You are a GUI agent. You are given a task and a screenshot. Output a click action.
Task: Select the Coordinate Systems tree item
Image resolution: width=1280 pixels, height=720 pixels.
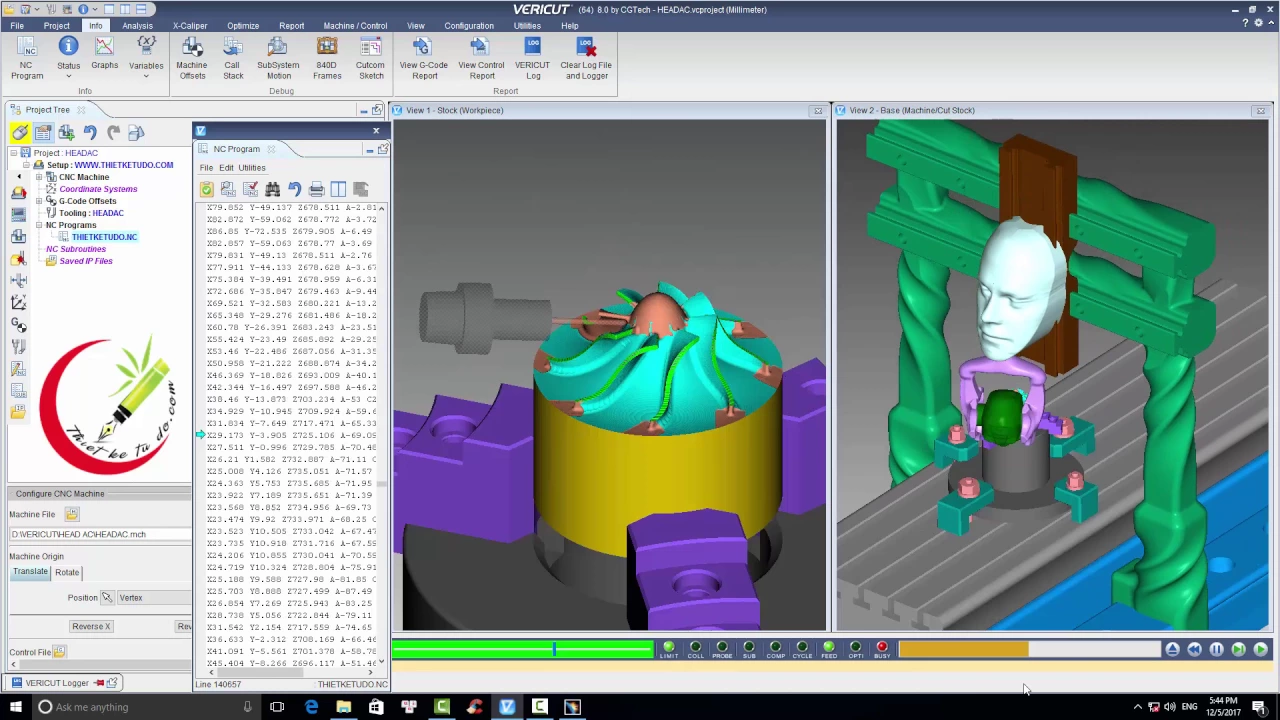[x=98, y=189]
